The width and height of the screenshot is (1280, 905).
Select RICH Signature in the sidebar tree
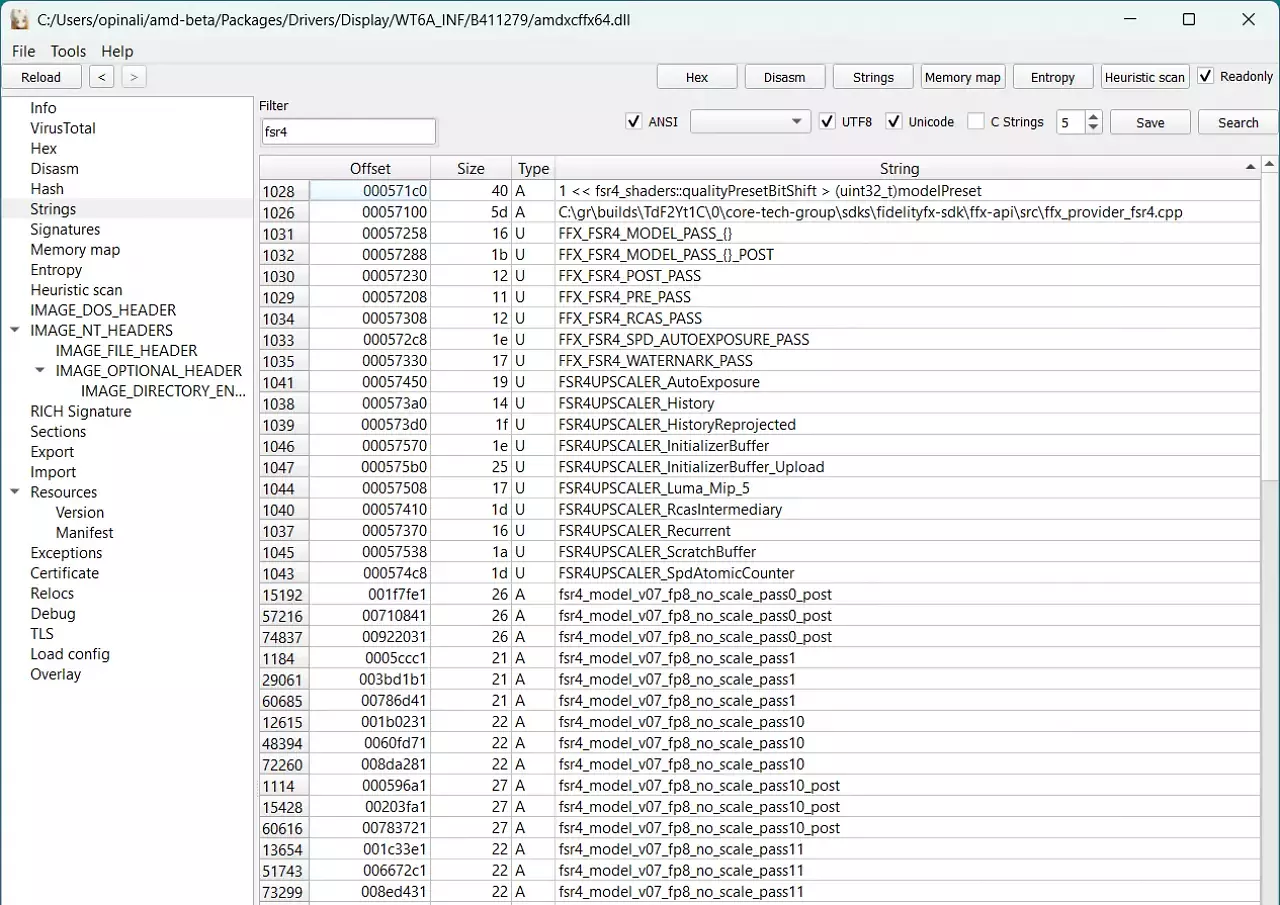point(81,411)
